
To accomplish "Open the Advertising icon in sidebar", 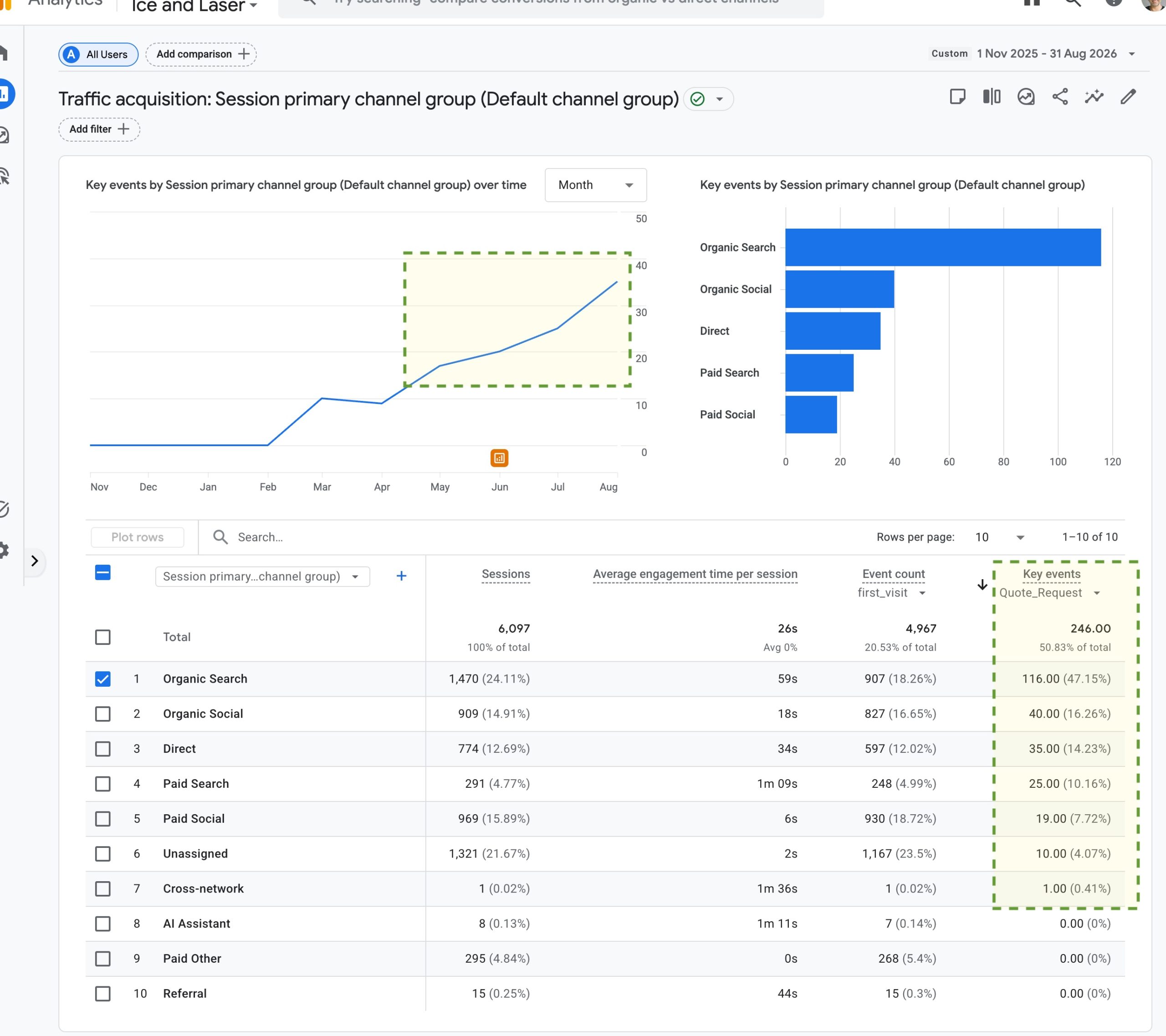I will tap(5, 176).
